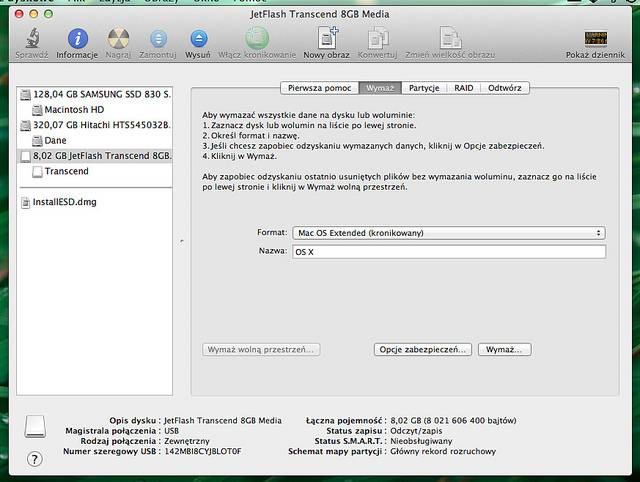Switch to the RAID tab
640x482 pixels.
[x=464, y=88]
